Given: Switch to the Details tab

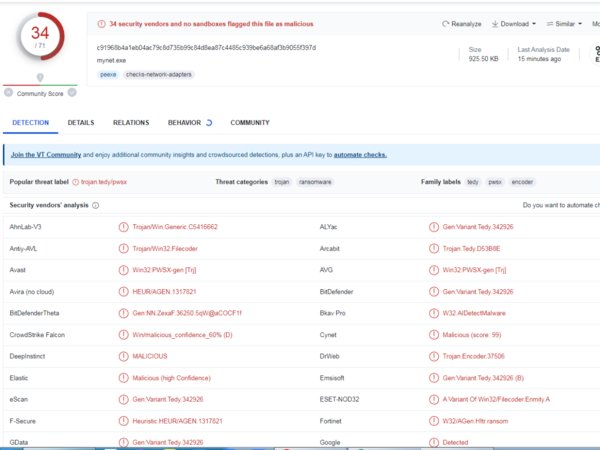Looking at the screenshot, I should [81, 123].
